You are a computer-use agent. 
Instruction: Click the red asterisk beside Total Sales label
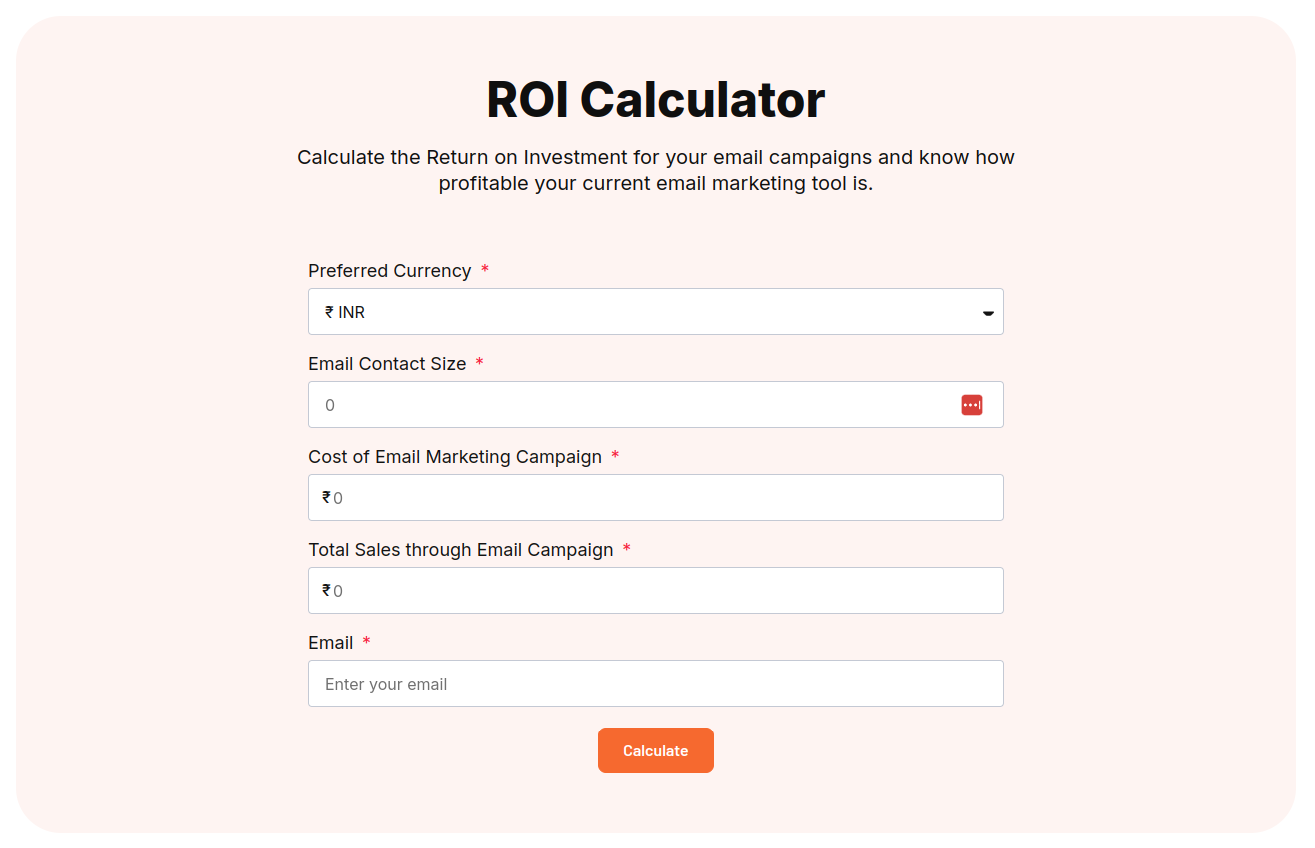(x=627, y=548)
